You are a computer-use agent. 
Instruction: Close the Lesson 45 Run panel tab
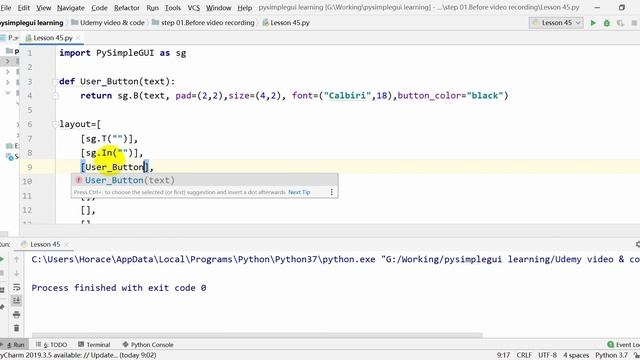(66, 244)
